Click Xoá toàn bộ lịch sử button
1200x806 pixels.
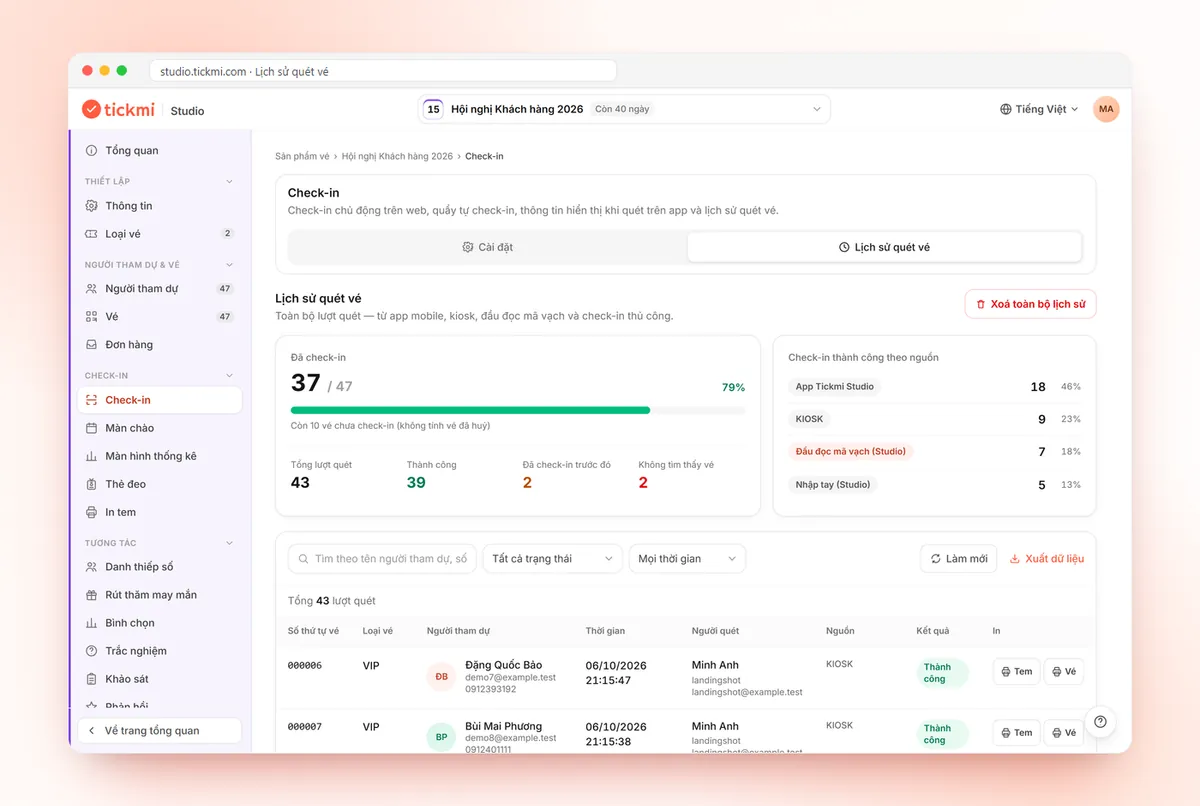click(x=1030, y=304)
